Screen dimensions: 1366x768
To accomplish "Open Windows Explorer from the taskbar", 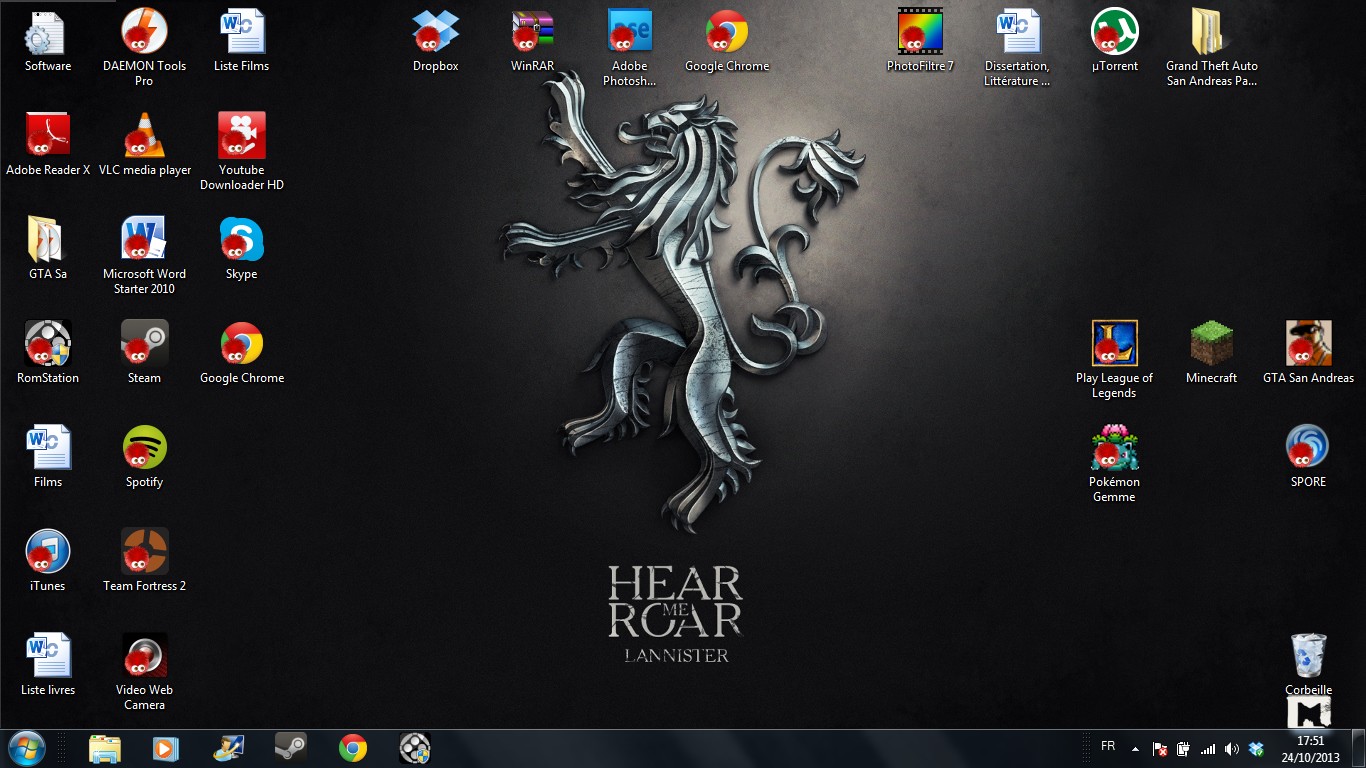I will (104, 748).
